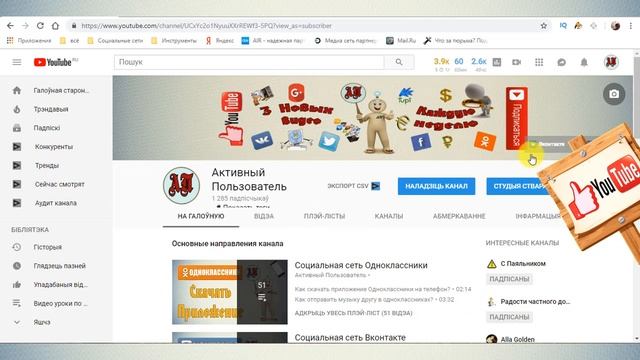Open Яндекс bookmark in bookmarks bar
The width and height of the screenshot is (640, 360).
220,40
